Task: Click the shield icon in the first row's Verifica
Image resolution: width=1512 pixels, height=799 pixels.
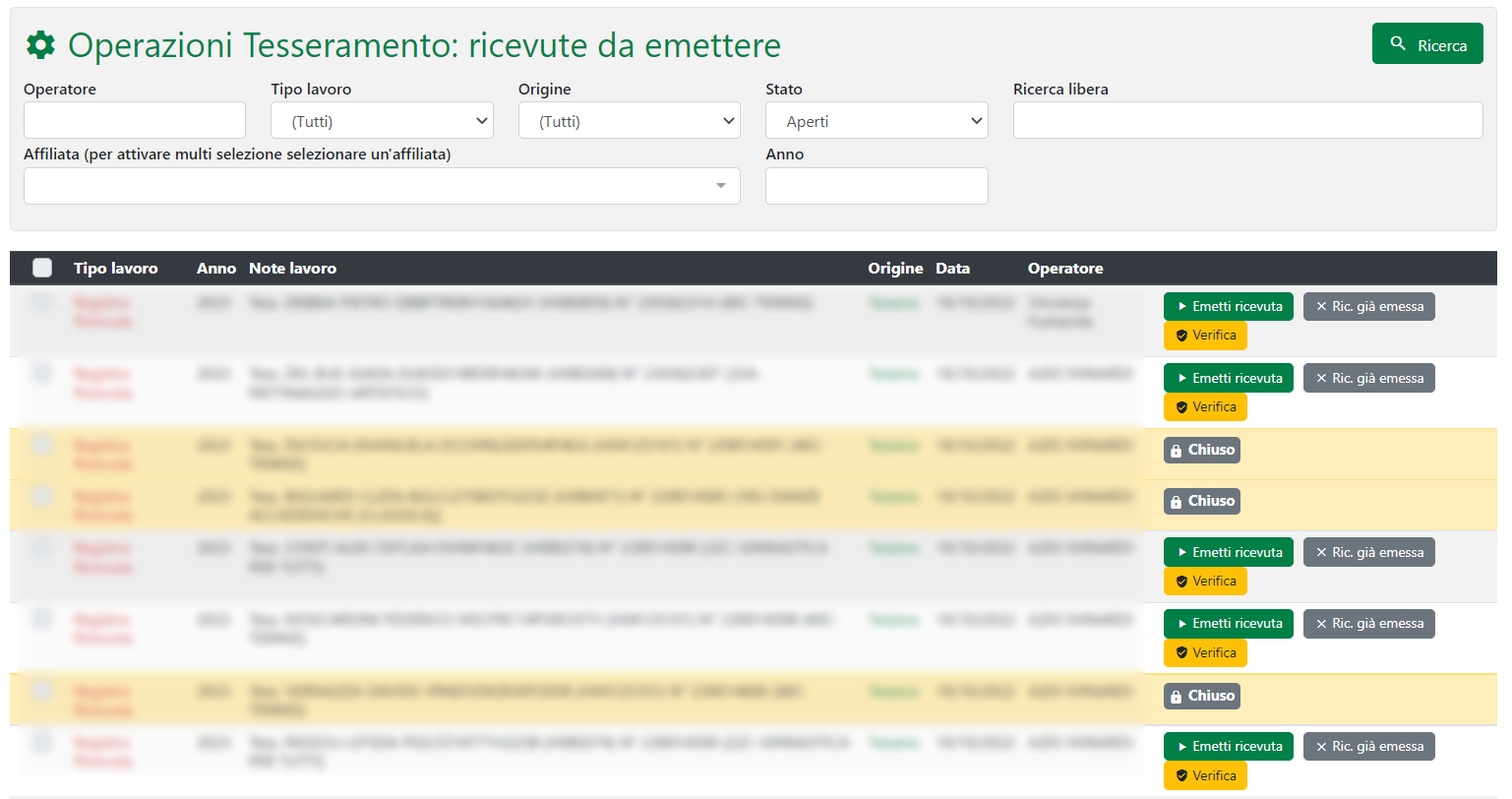Action: coord(1181,336)
